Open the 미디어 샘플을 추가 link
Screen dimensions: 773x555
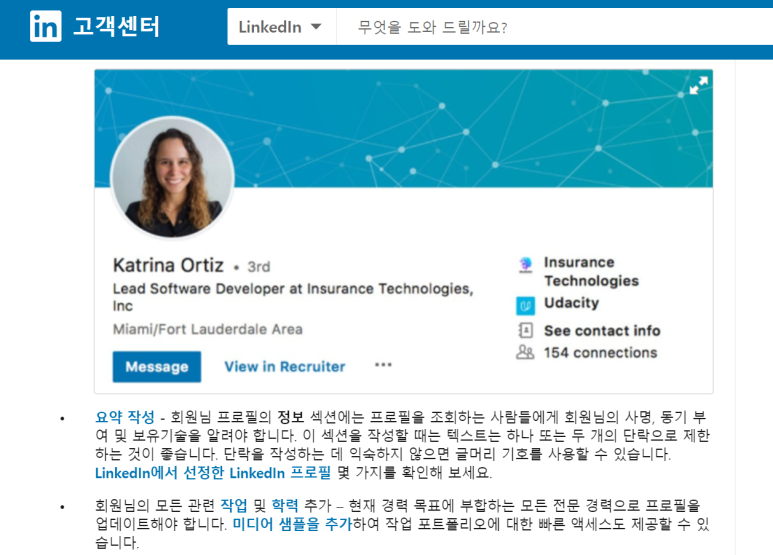292,523
